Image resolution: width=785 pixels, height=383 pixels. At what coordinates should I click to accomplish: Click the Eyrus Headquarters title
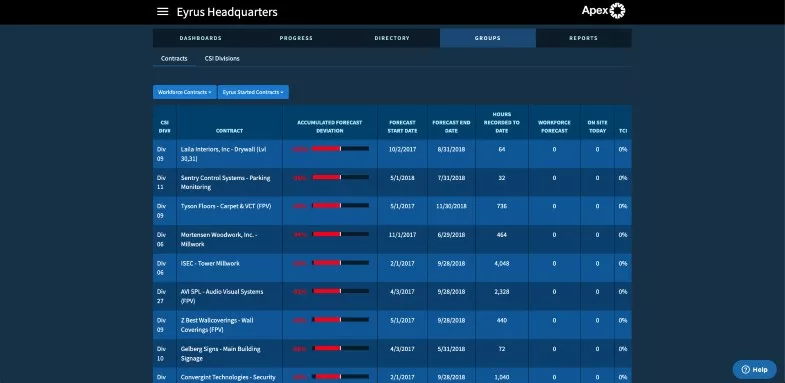[227, 12]
